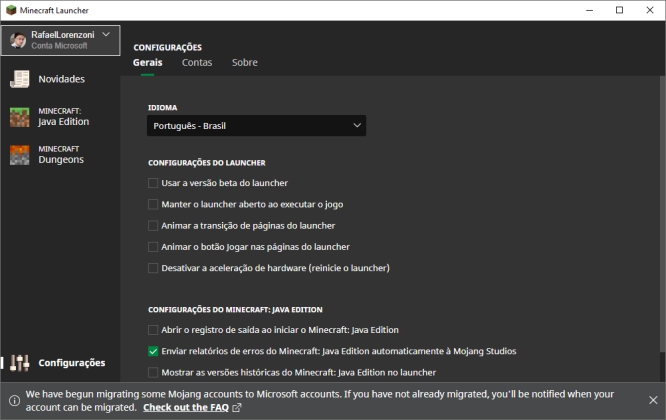666x420 pixels.
Task: Open the Novidades newspaper icon
Action: [x=20, y=79]
